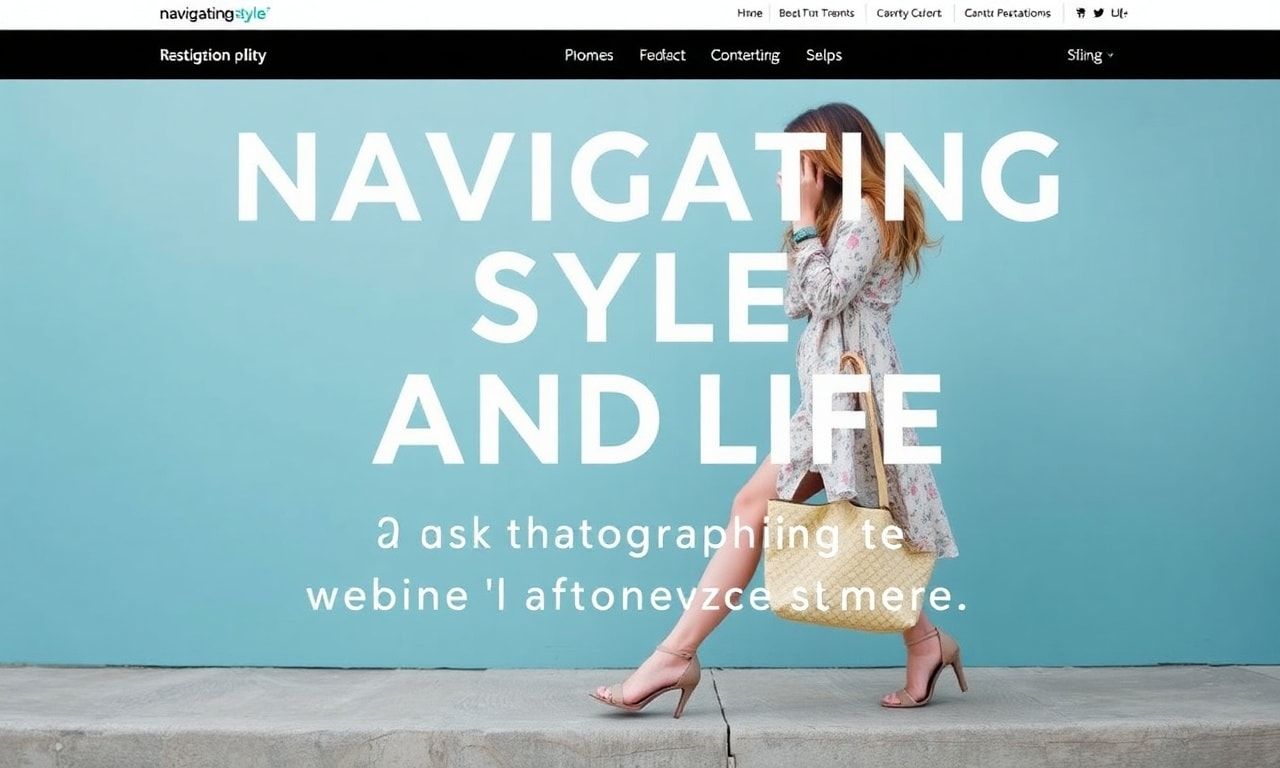Open the Twitter bird icon link

pyautogui.click(x=1099, y=13)
